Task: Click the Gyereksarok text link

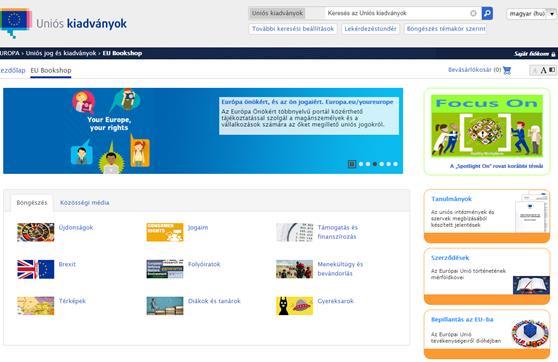Action: (336, 301)
